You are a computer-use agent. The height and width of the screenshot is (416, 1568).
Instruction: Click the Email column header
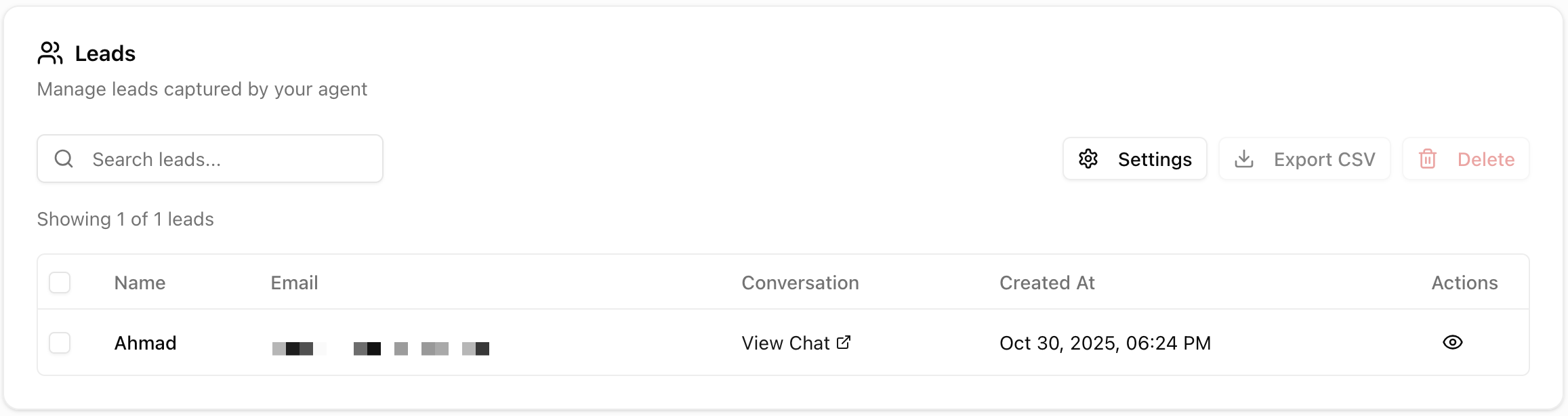tap(294, 283)
